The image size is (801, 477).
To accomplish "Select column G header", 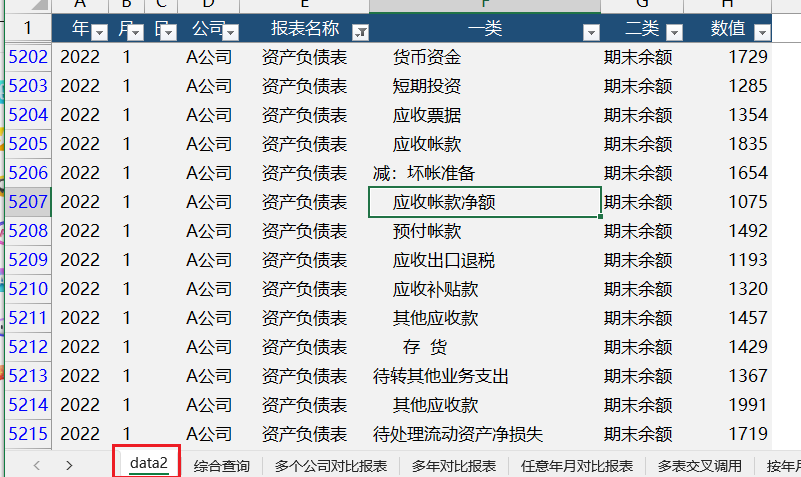I will tap(642, 6).
